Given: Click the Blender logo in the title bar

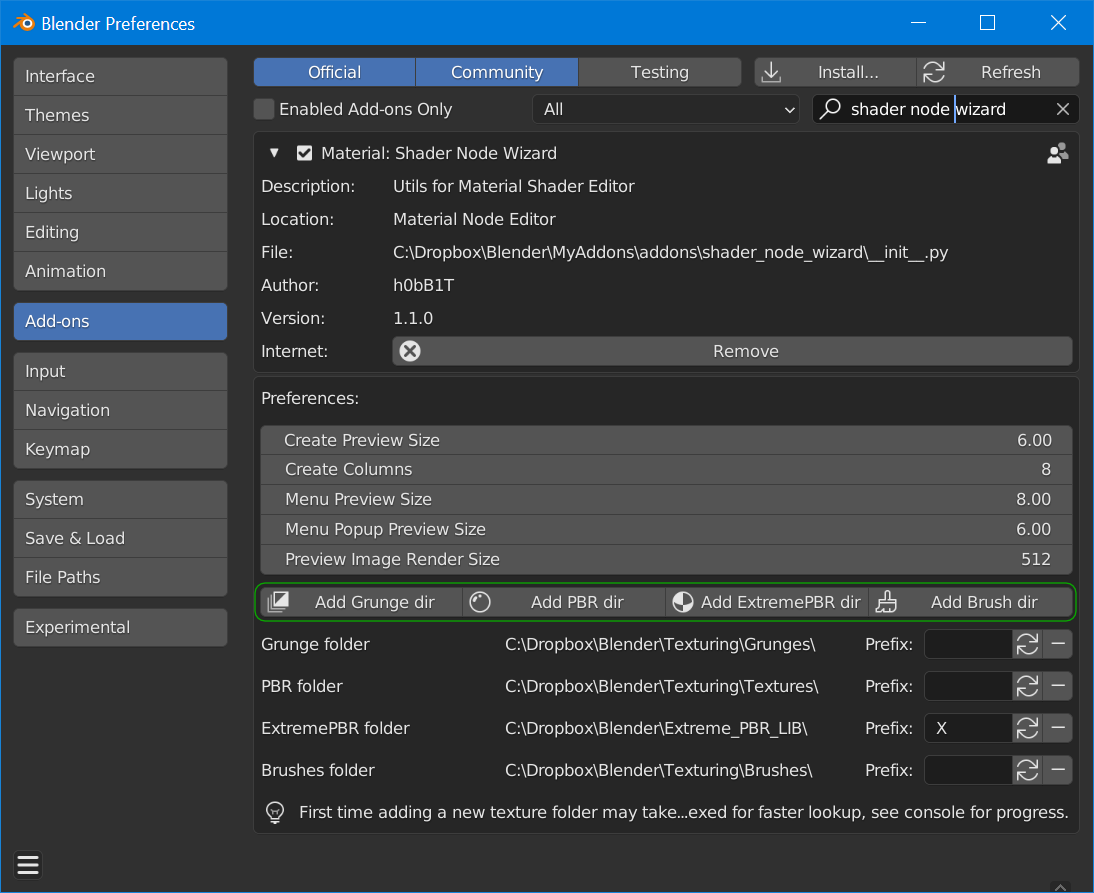Looking at the screenshot, I should [x=24, y=23].
